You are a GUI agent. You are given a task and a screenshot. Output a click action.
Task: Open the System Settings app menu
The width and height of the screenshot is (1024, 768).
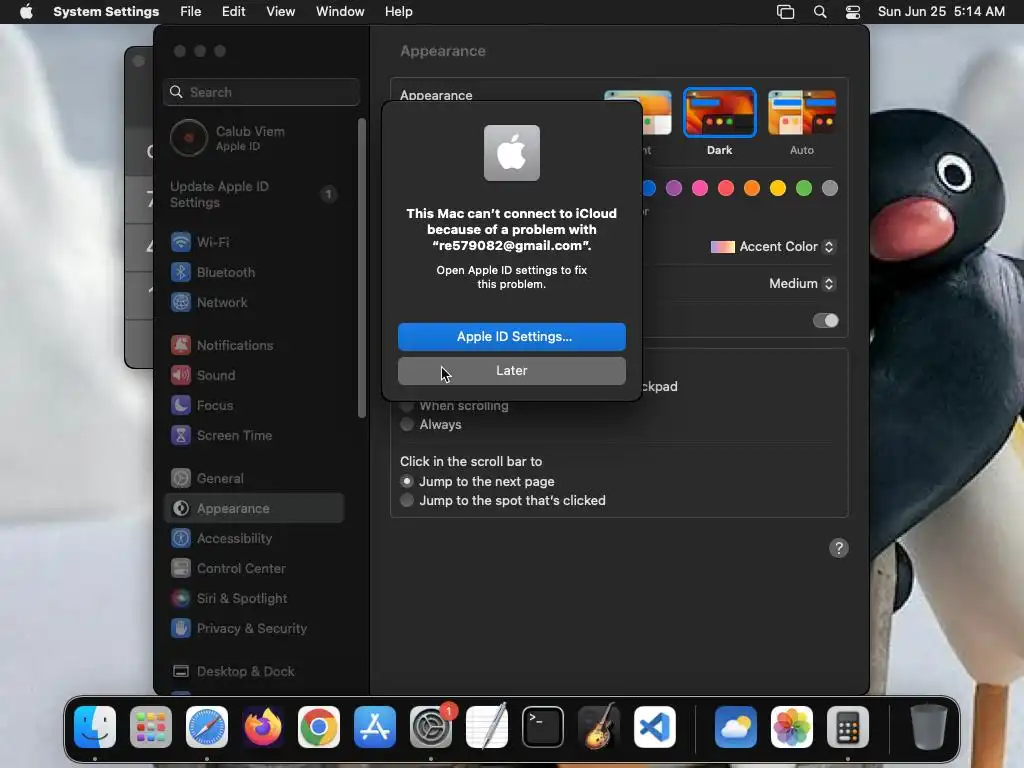[x=106, y=12]
